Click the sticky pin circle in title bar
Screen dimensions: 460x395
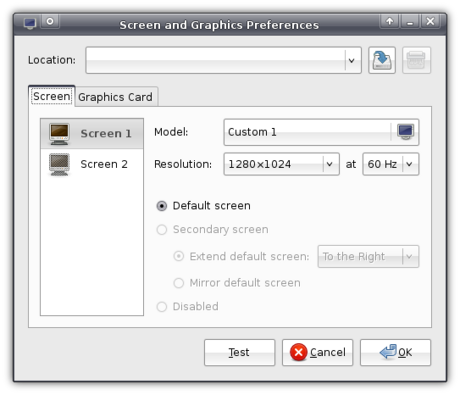[50, 22]
